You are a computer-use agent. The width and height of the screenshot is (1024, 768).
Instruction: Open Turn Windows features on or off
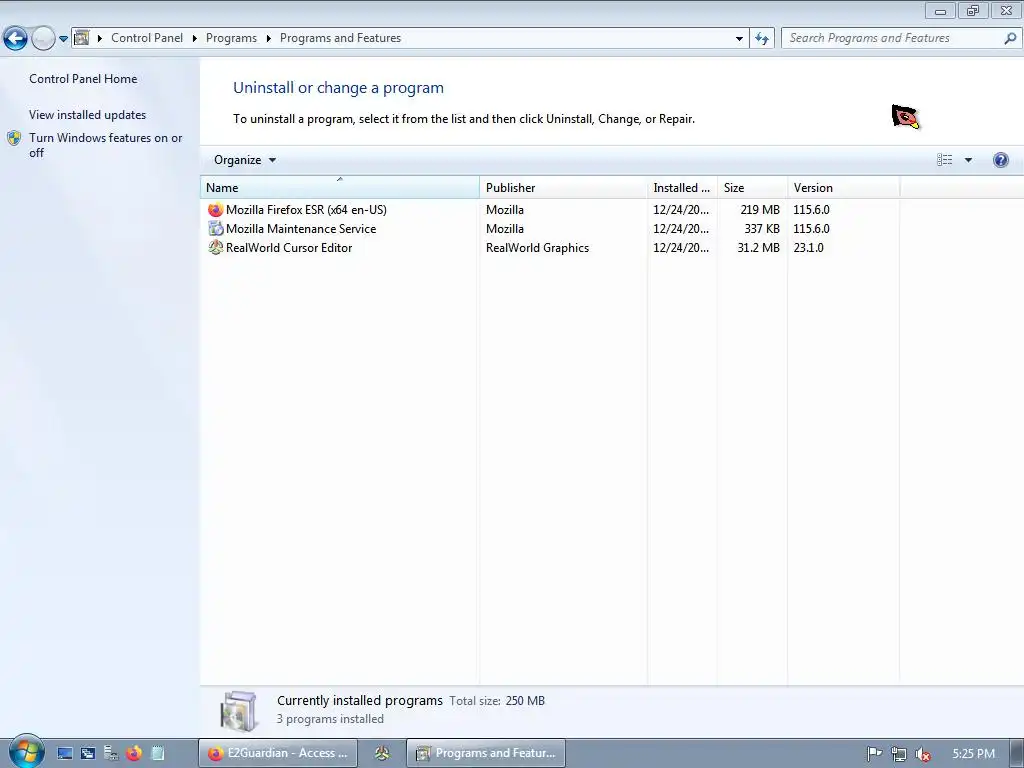click(105, 145)
